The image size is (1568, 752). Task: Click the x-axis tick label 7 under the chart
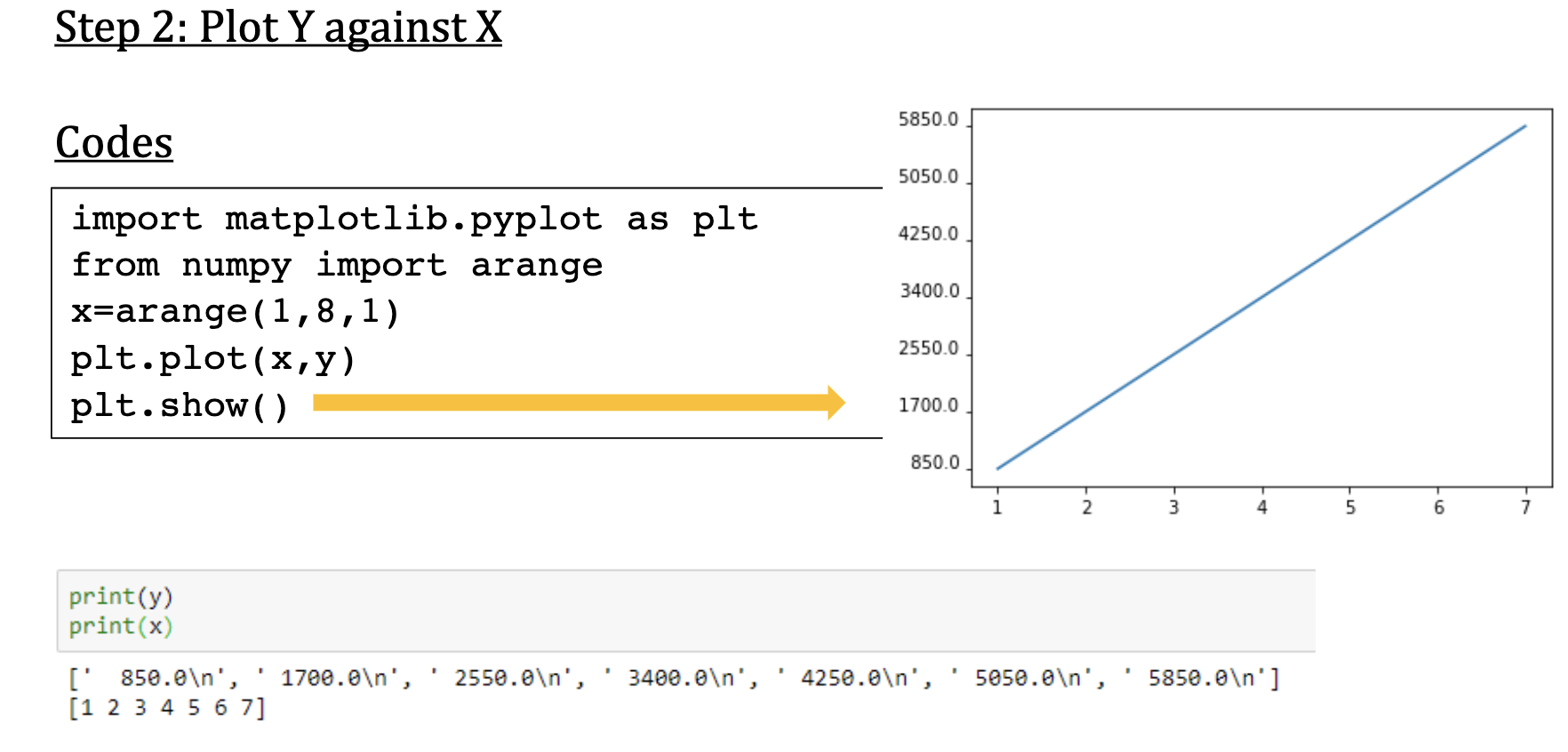[1526, 508]
